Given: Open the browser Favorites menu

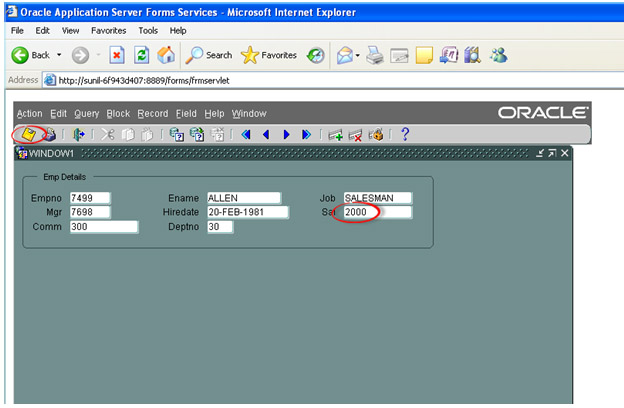Looking at the screenshot, I should [109, 31].
